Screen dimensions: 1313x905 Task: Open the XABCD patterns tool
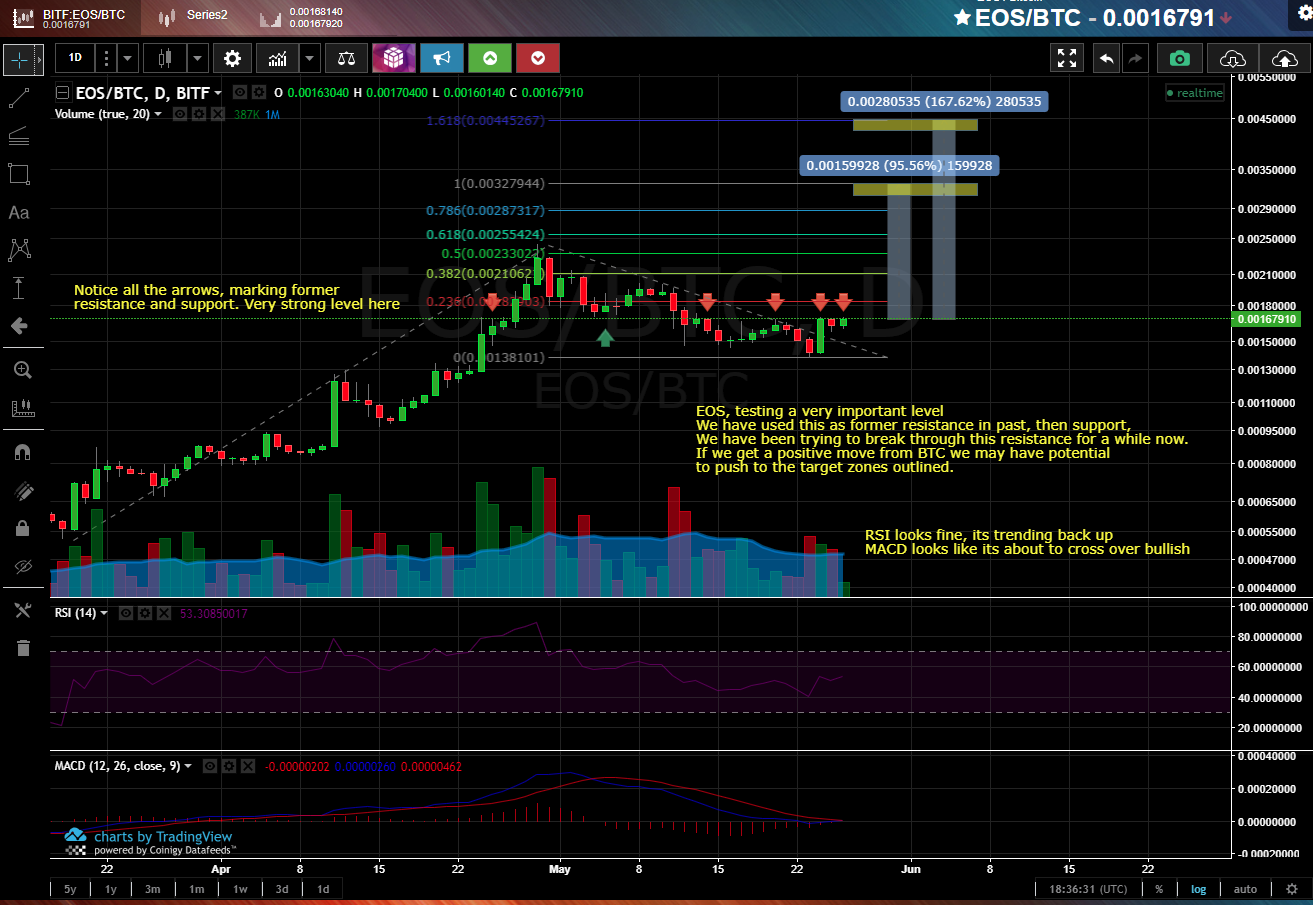pos(18,249)
